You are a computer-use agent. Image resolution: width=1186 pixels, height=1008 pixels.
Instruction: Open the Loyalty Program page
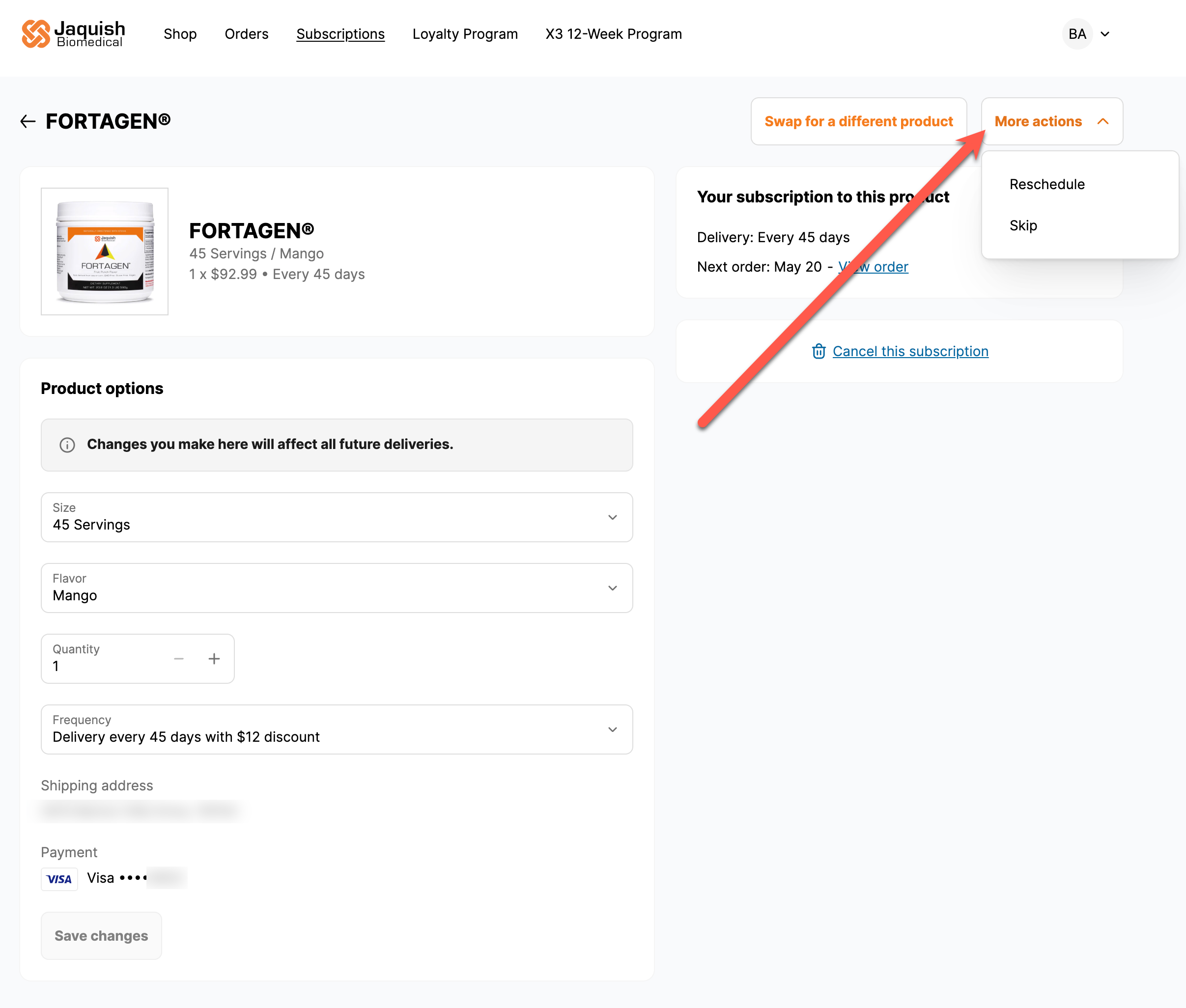(465, 34)
